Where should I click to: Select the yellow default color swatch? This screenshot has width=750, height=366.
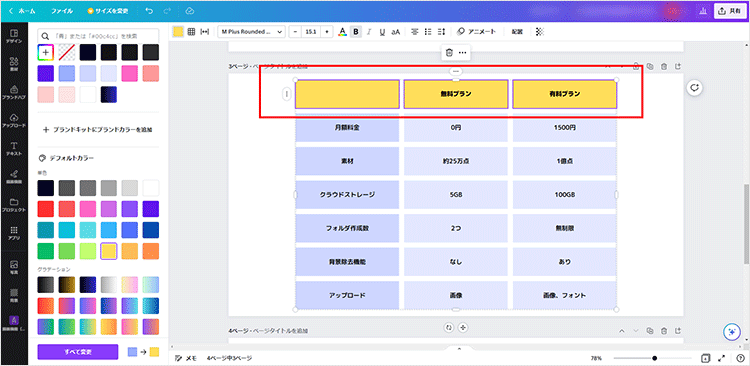(x=109, y=251)
